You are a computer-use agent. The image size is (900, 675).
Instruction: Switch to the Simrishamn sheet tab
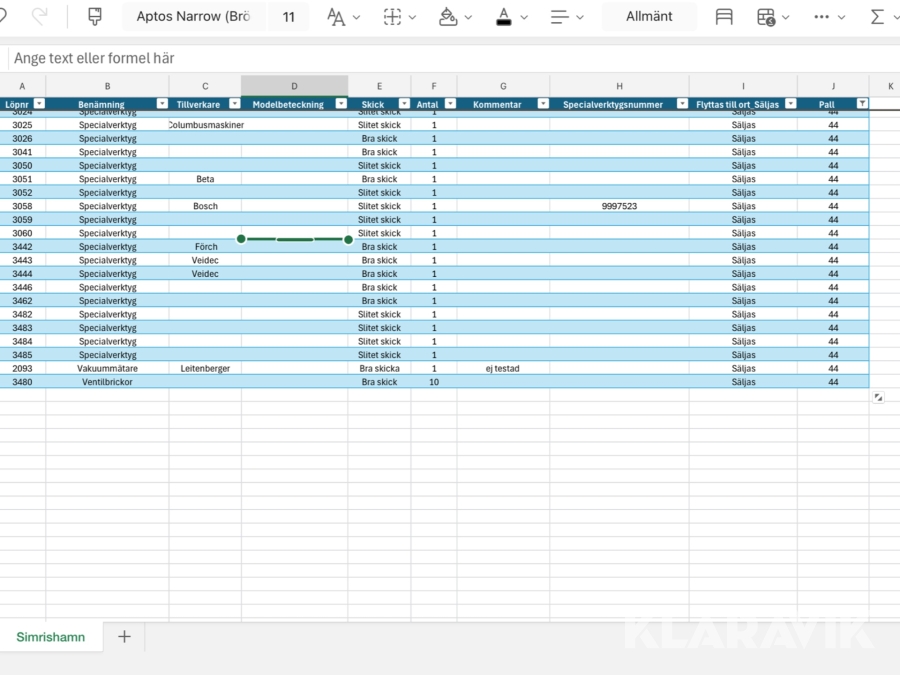coord(50,637)
